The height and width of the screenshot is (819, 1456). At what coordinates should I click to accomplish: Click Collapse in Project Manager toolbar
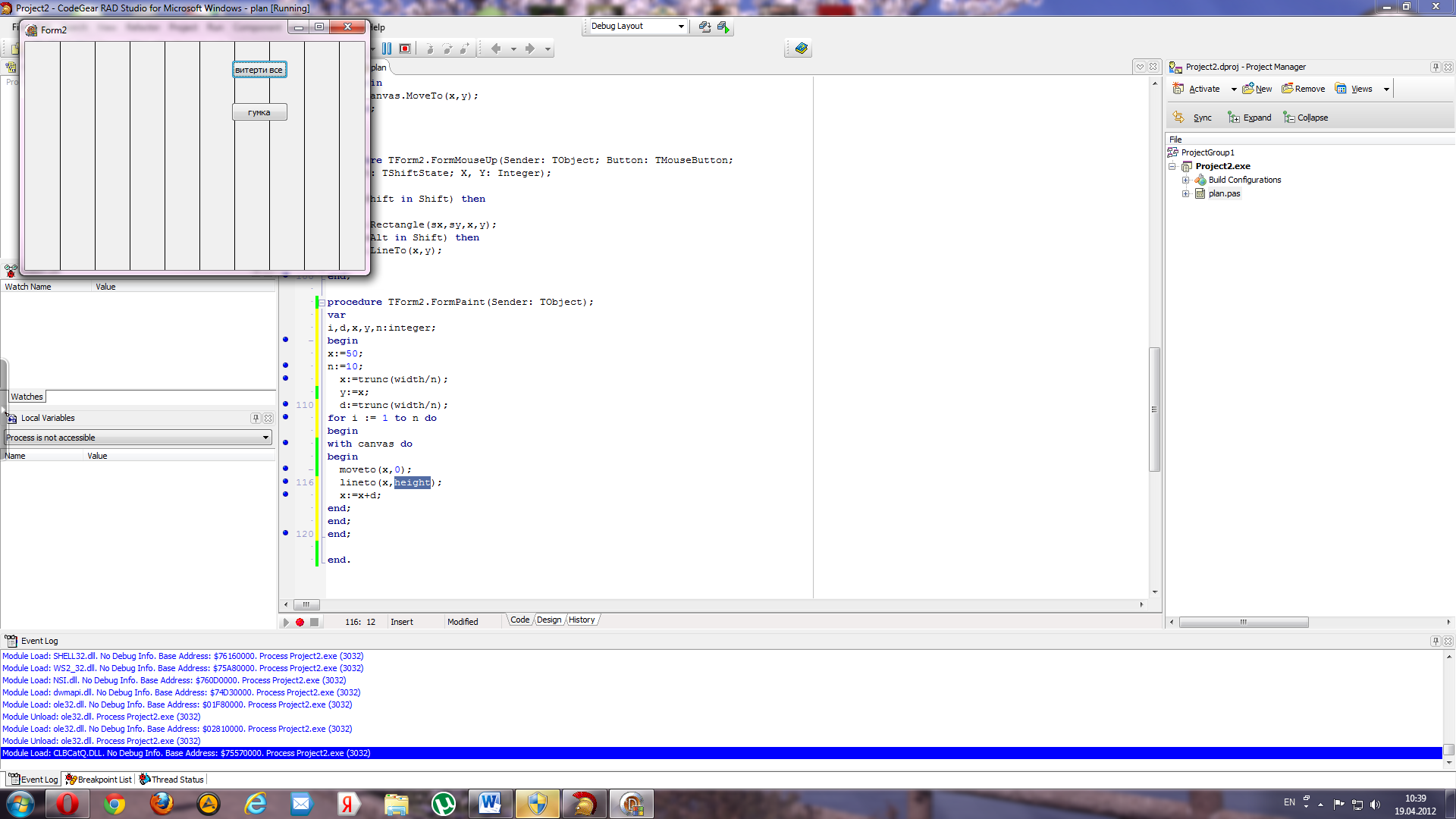click(1306, 118)
